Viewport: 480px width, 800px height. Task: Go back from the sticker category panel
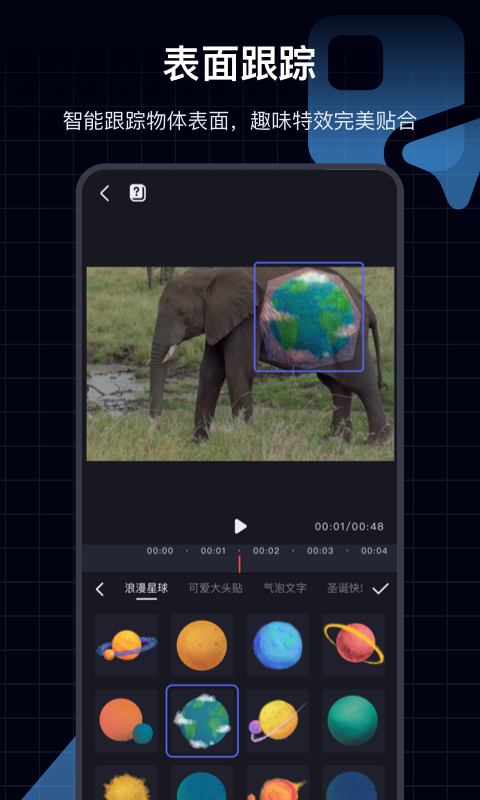coord(99,589)
